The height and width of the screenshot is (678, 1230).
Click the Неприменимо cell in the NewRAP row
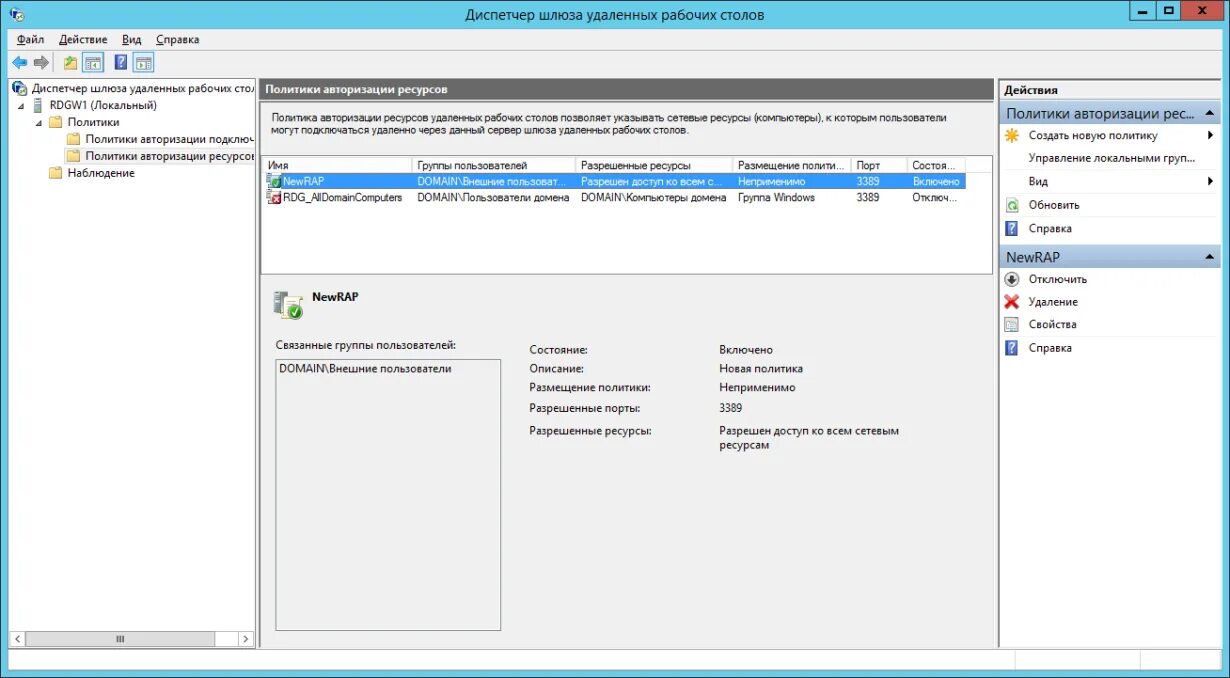click(x=771, y=182)
